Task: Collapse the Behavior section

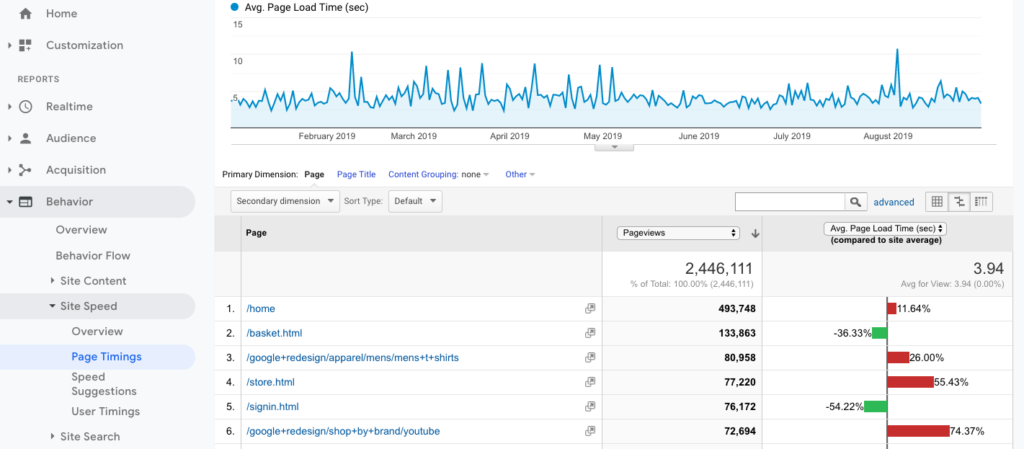Action: click(x=9, y=202)
